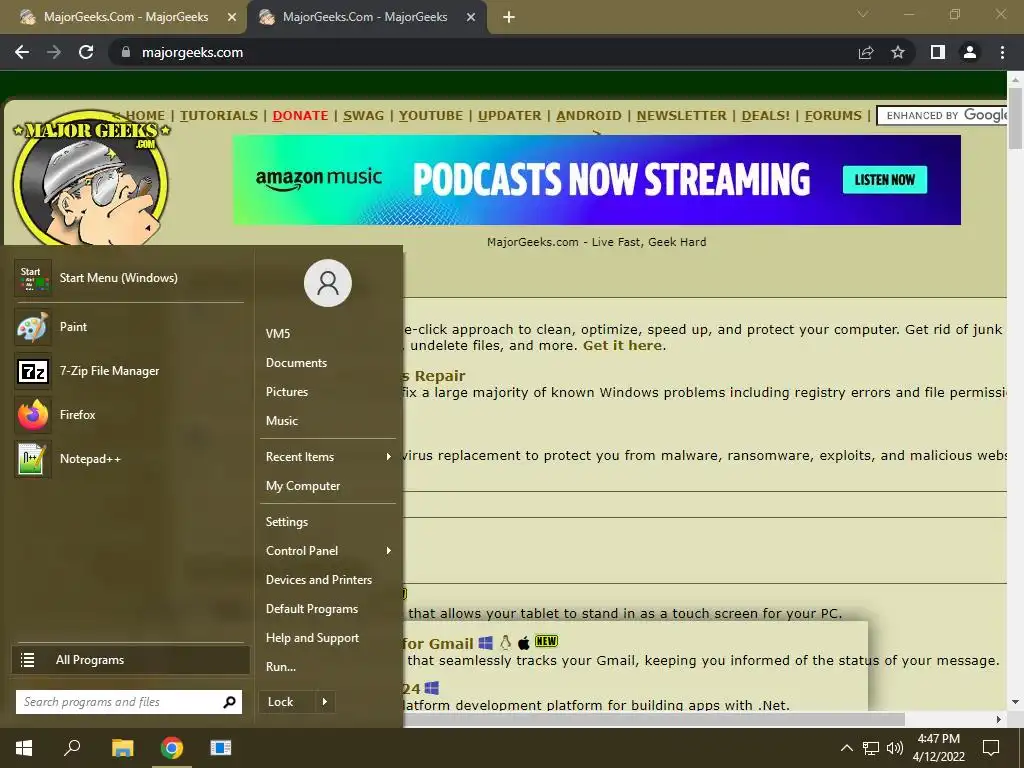Click the DONATE nav link
Image resolution: width=1024 pixels, height=768 pixels.
point(300,116)
